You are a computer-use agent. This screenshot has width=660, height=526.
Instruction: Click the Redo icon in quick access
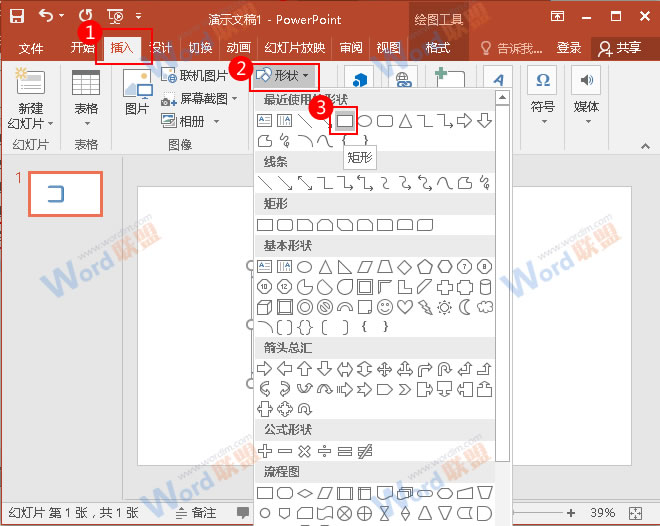click(86, 16)
